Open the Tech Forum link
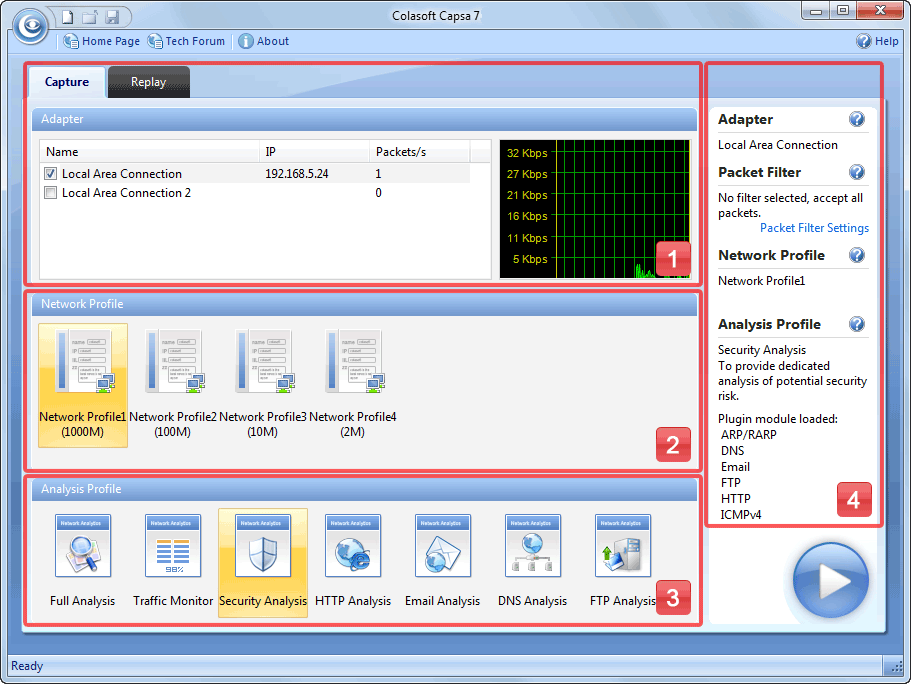911x684 pixels. 186,41
